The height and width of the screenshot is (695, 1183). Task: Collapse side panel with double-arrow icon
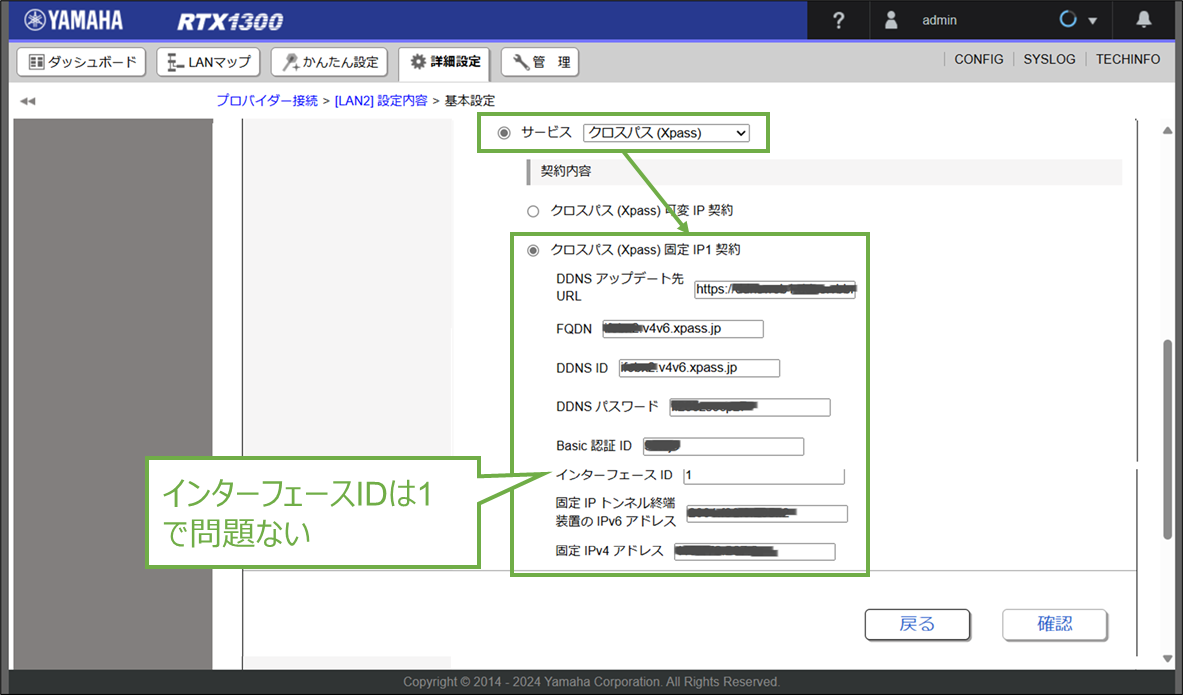pyautogui.click(x=28, y=101)
